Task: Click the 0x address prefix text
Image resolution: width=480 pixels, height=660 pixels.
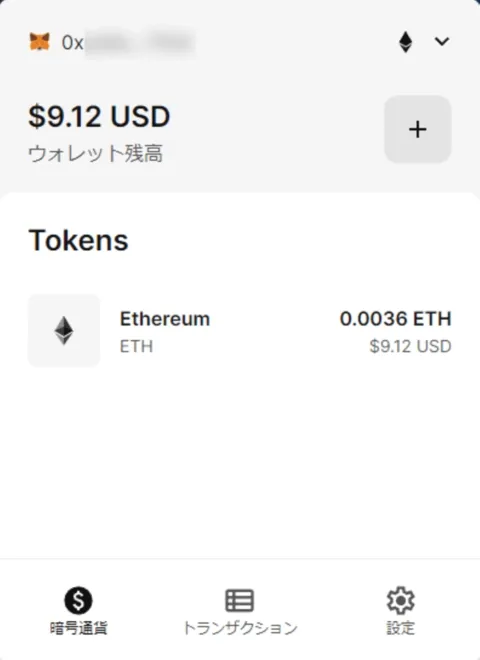Action: coord(72,43)
